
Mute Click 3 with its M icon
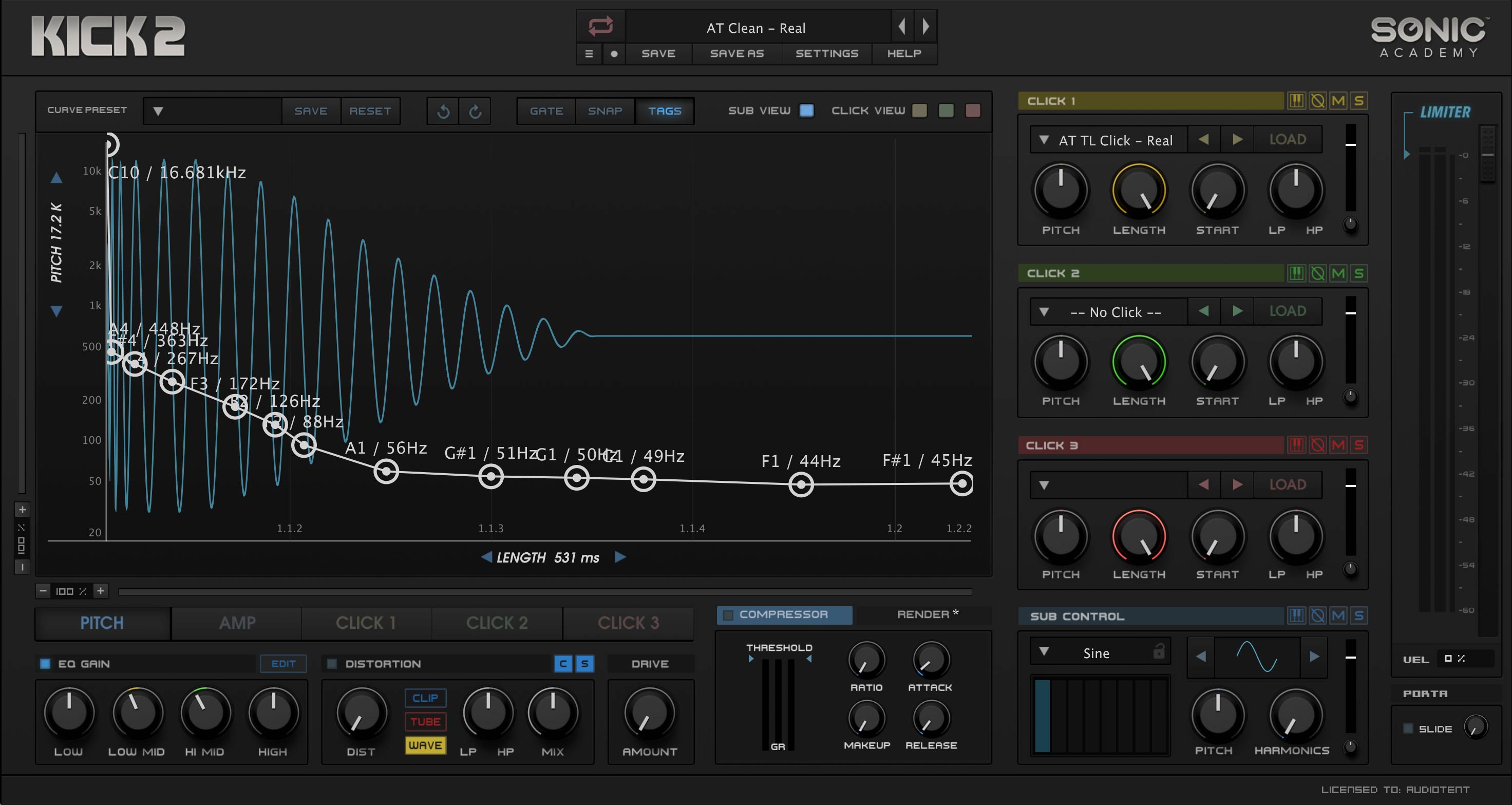tap(1338, 445)
